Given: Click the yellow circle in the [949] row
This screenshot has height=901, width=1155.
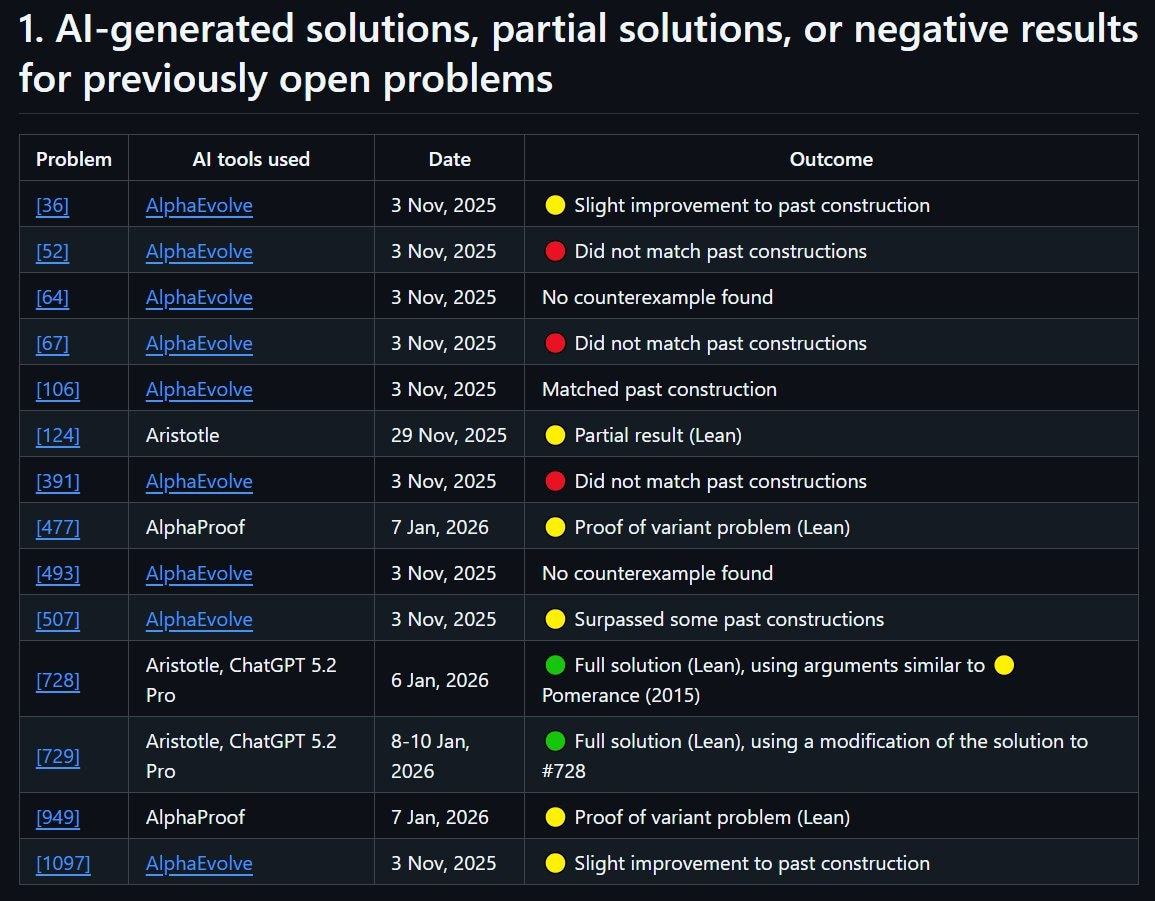Looking at the screenshot, I should [x=555, y=818].
